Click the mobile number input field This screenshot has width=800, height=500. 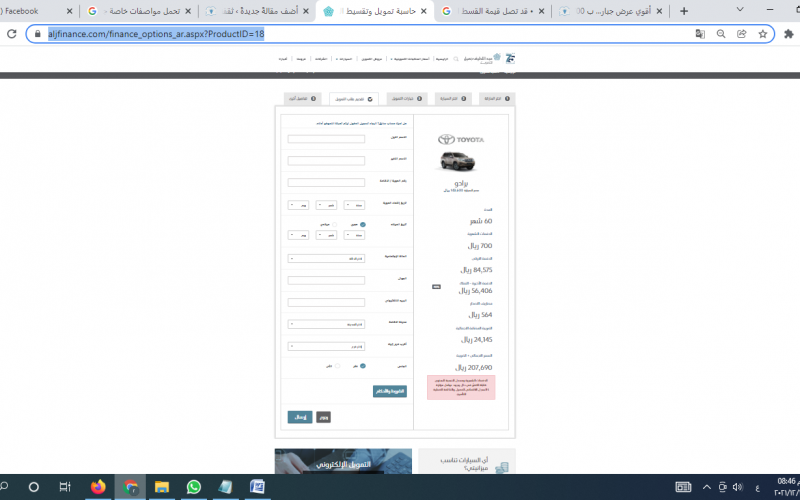(326, 280)
